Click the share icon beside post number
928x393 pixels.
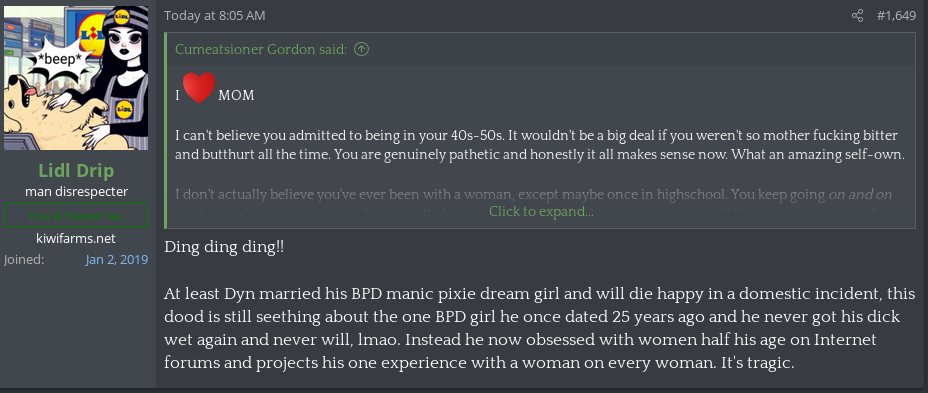click(857, 16)
